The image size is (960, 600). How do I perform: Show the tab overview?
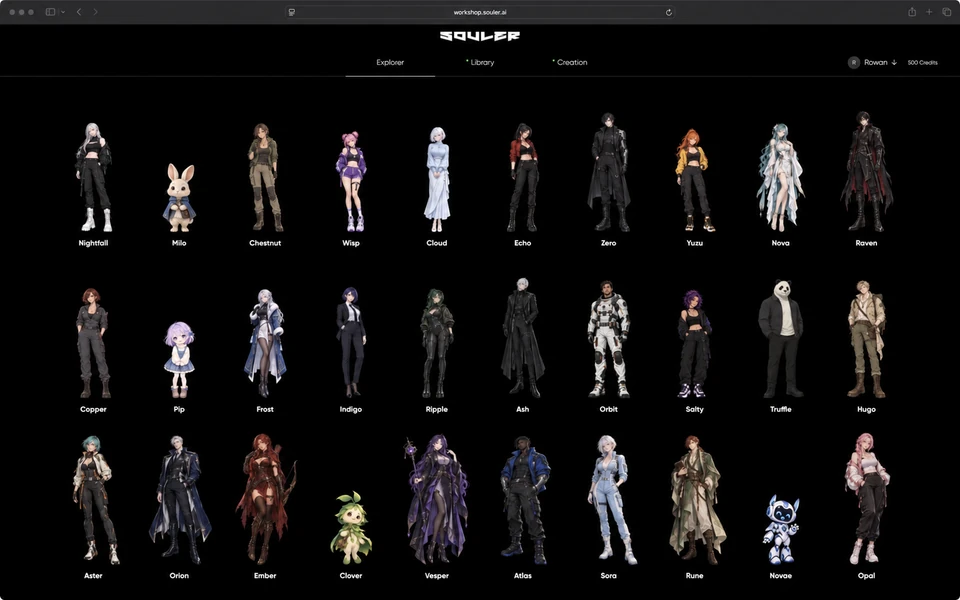point(947,12)
